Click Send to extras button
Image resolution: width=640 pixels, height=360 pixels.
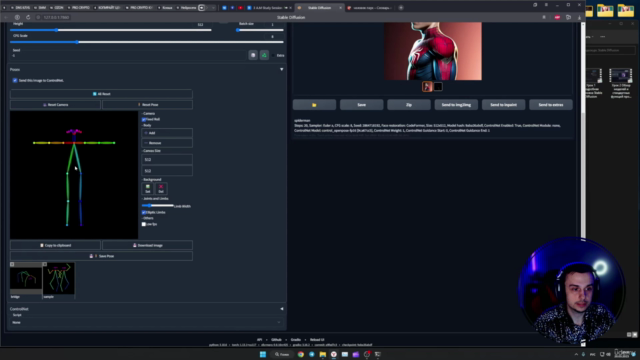pos(551,105)
